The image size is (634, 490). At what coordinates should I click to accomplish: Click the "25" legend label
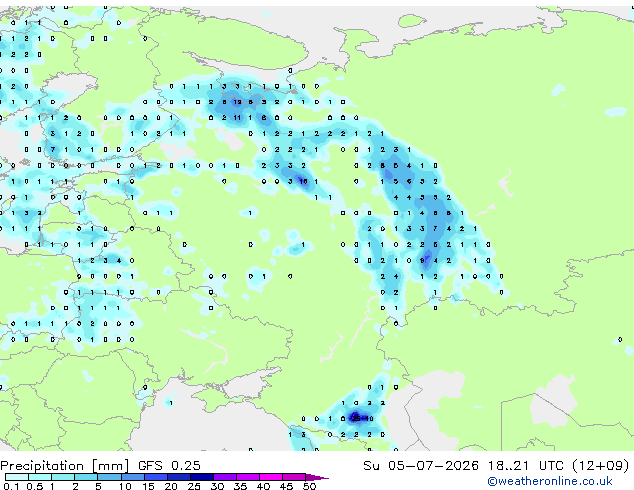coord(194,486)
